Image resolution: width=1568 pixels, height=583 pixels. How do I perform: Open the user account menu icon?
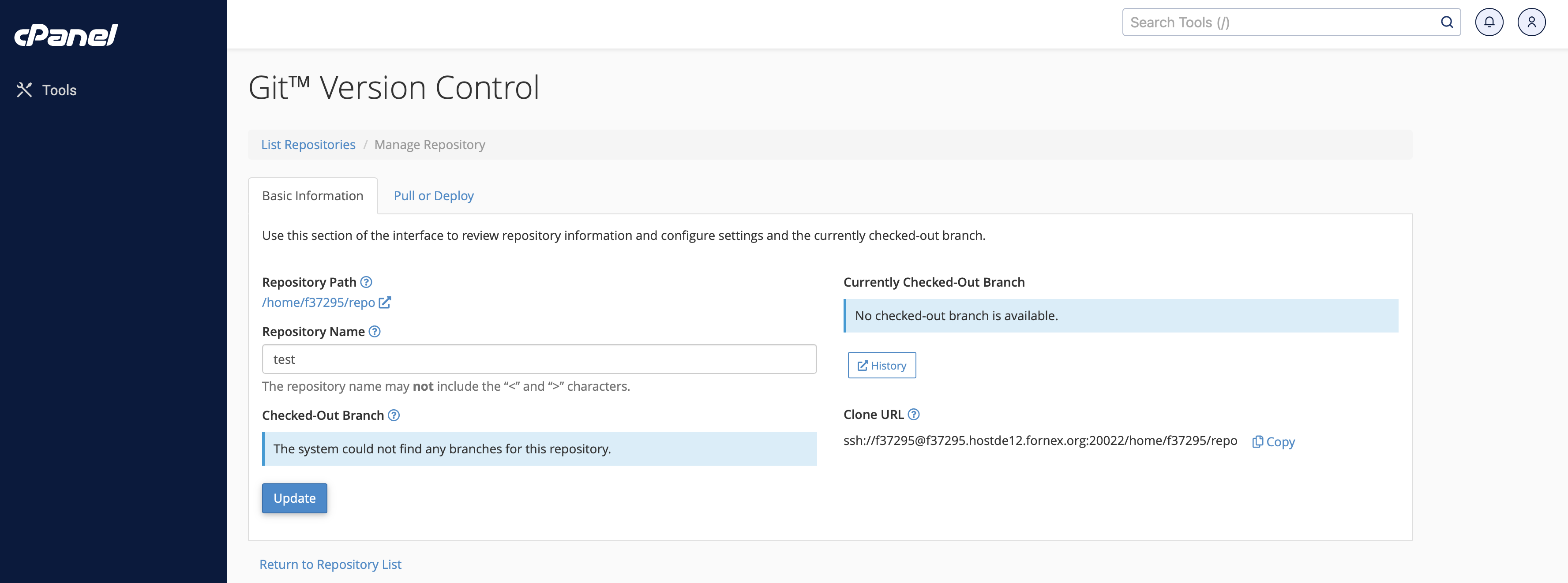click(1531, 22)
